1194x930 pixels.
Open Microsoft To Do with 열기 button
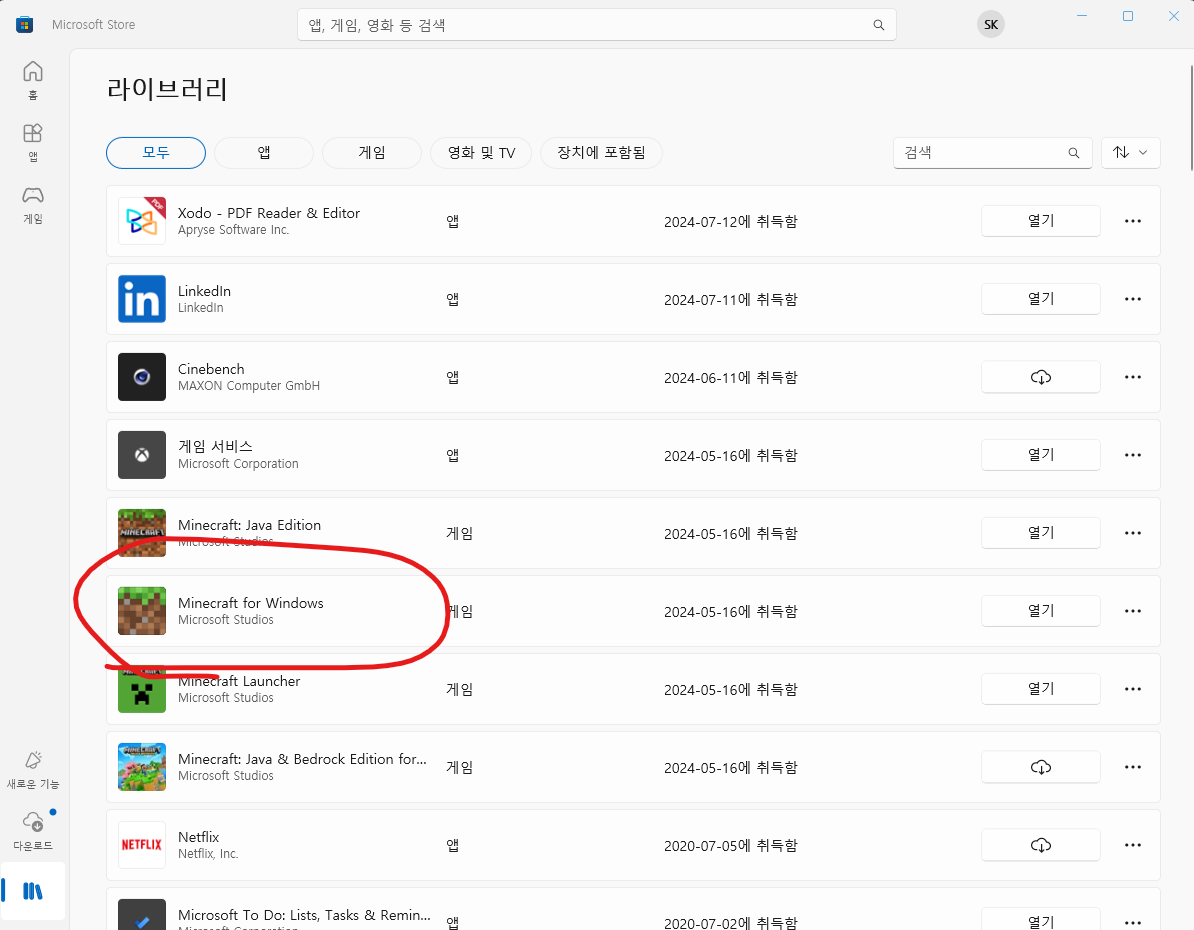(1040, 920)
